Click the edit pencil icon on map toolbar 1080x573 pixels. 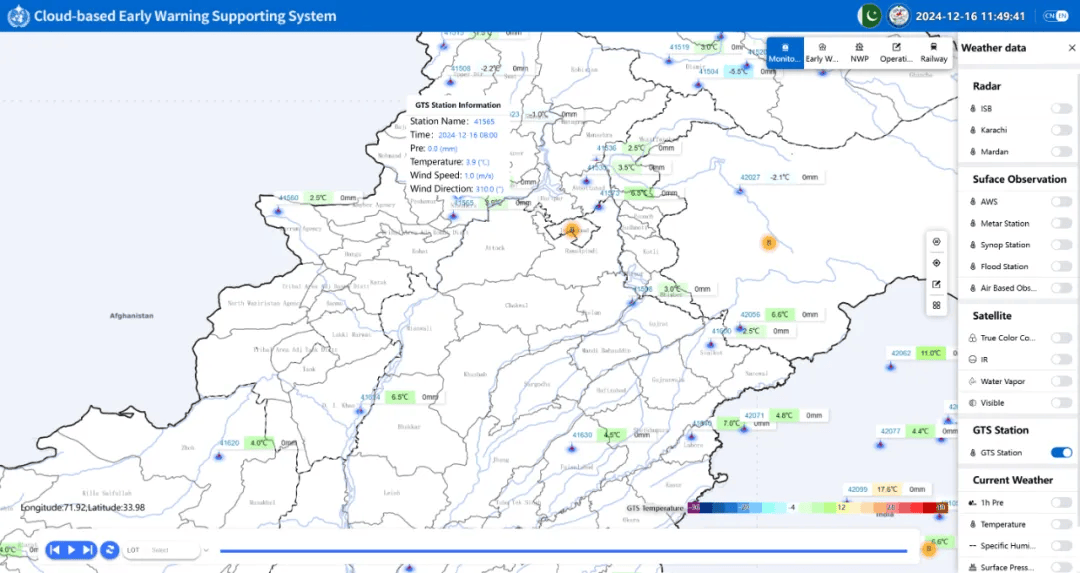tap(936, 284)
